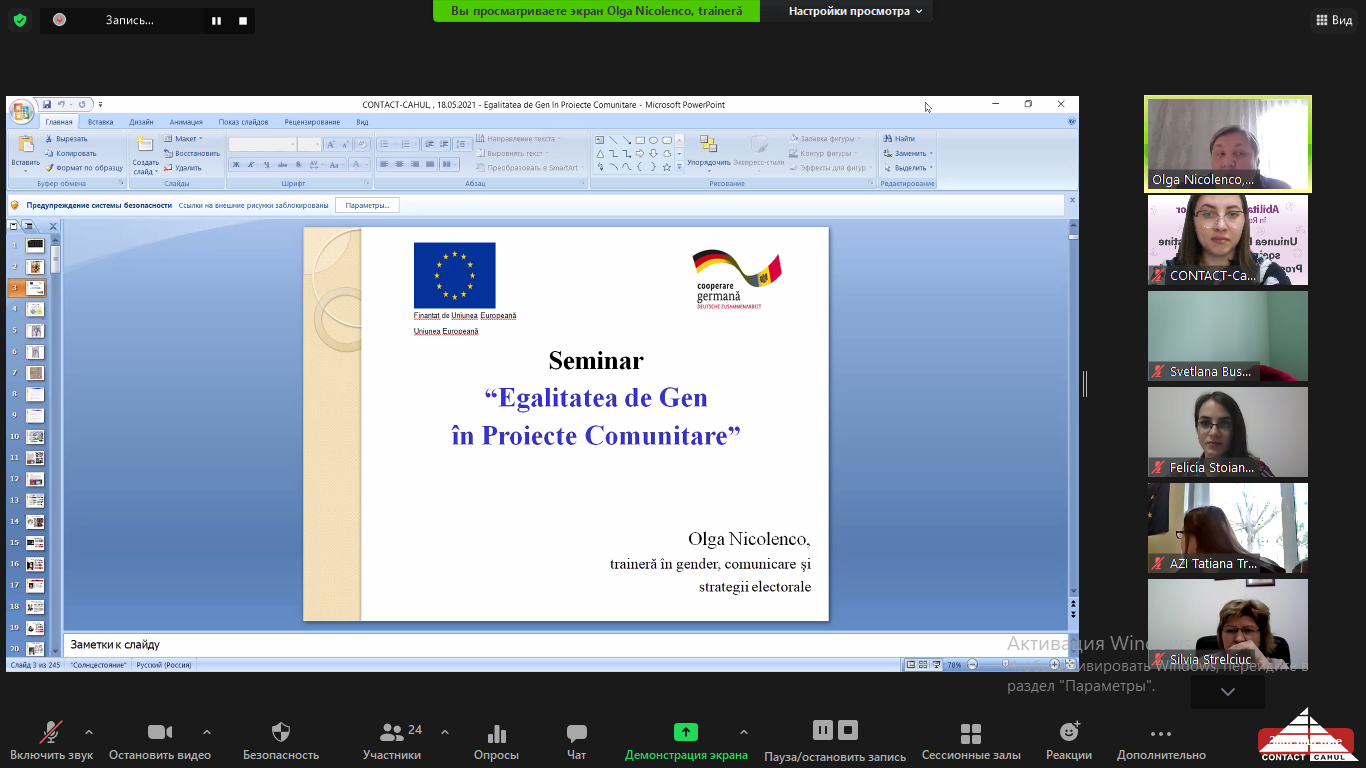
Task: Expand the video options arrow next to camera
Action: (x=207, y=732)
